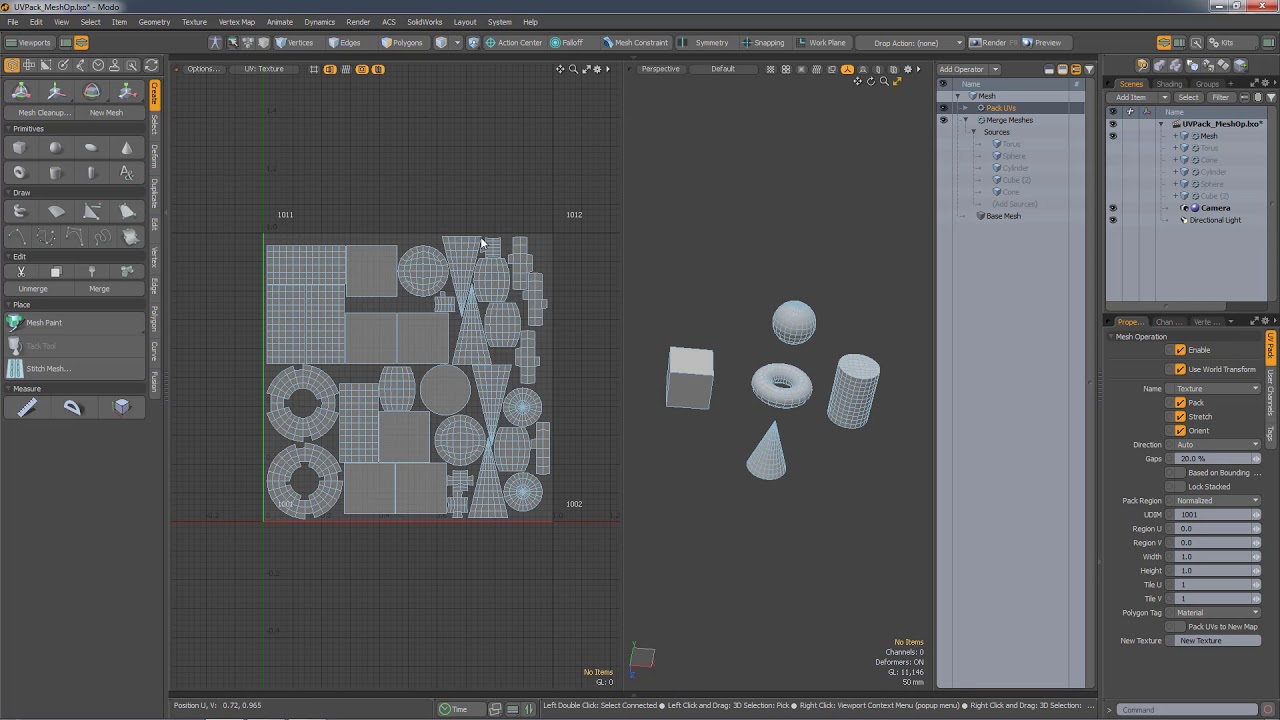The image size is (1280, 720).
Task: Toggle the Enable checkbox
Action: [1180, 350]
